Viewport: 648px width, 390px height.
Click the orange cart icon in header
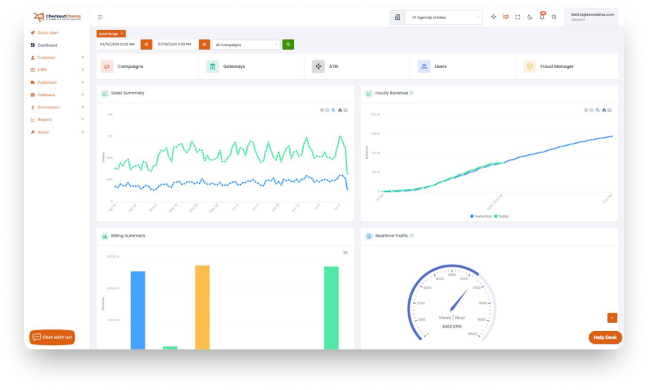(505, 17)
